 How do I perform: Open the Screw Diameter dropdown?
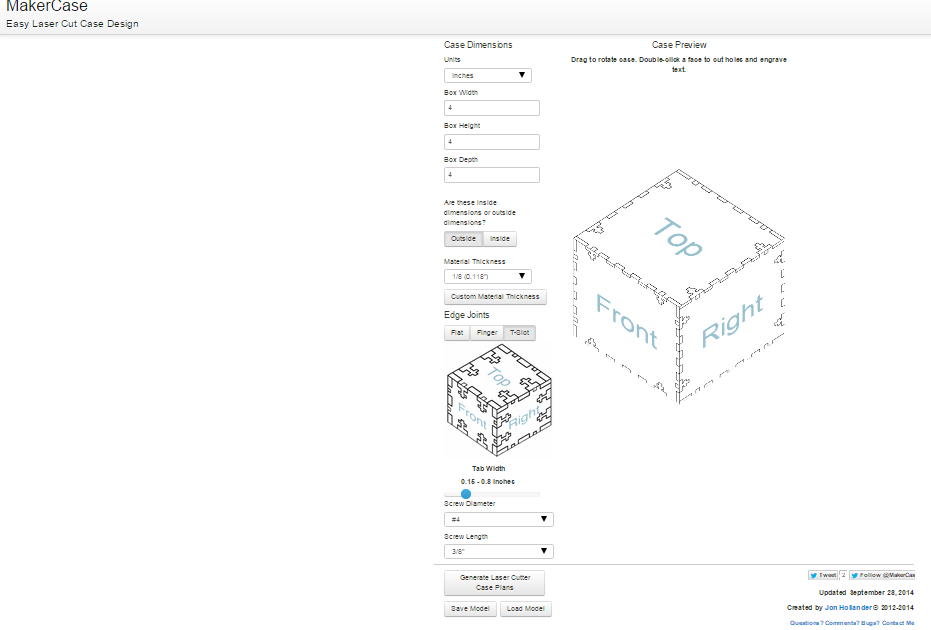tap(499, 519)
